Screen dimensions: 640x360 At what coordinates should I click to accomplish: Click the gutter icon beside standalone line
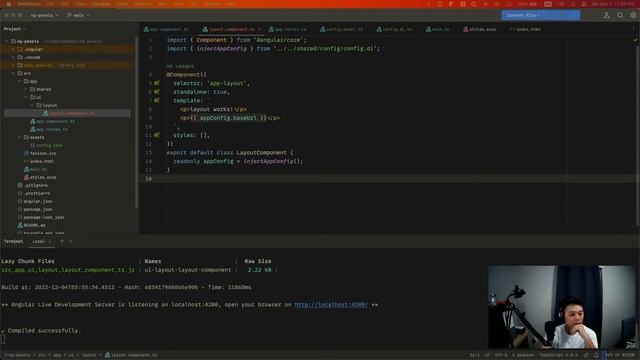tap(157, 92)
